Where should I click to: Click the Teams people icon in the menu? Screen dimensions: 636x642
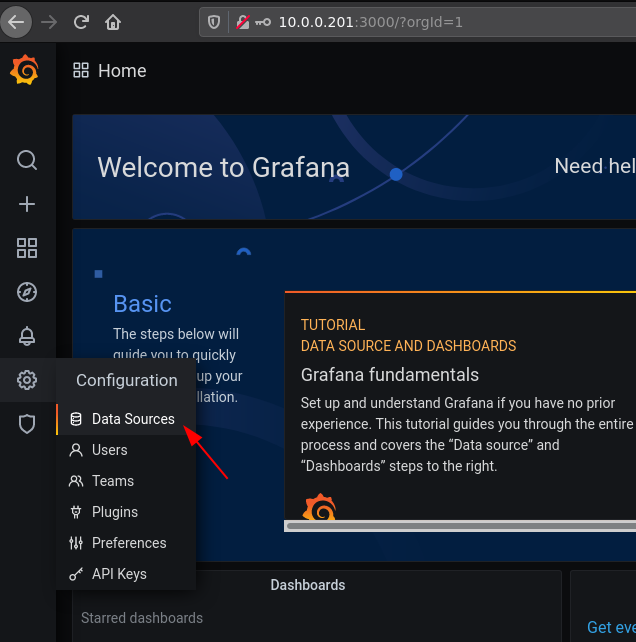point(76,481)
